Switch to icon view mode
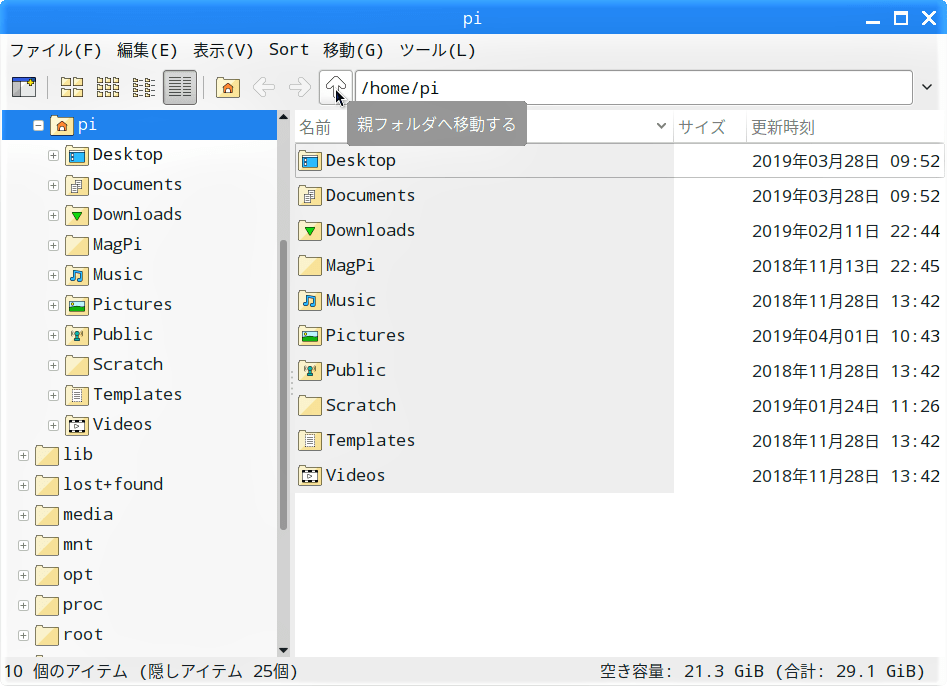Viewport: 947px width, 686px height. pos(72,88)
